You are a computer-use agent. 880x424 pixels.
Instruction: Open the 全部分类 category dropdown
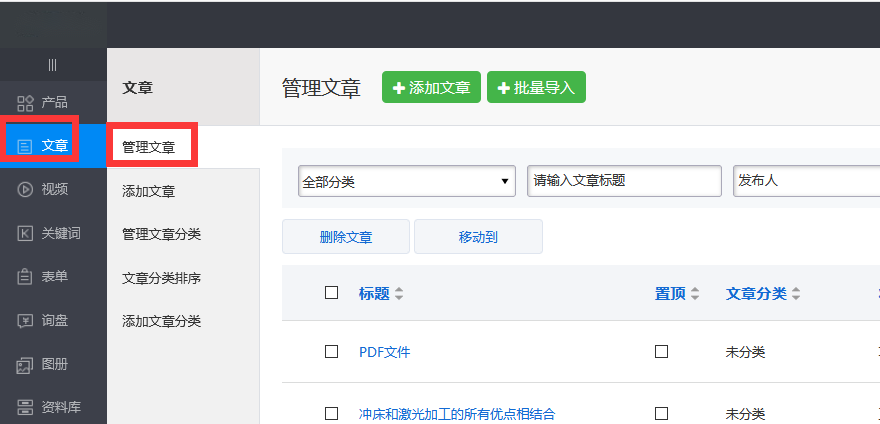pos(407,181)
